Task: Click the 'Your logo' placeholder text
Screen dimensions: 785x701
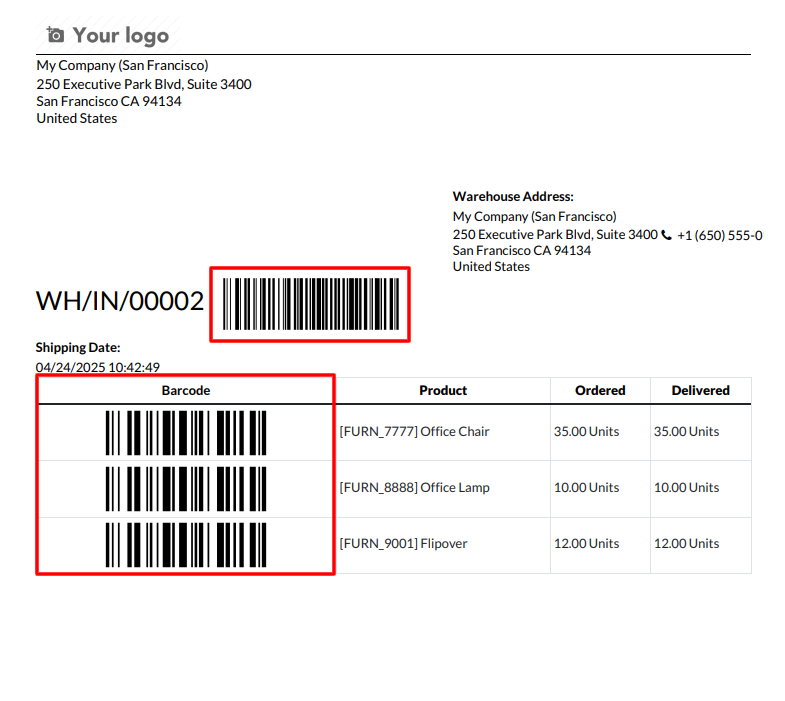Action: pos(121,36)
